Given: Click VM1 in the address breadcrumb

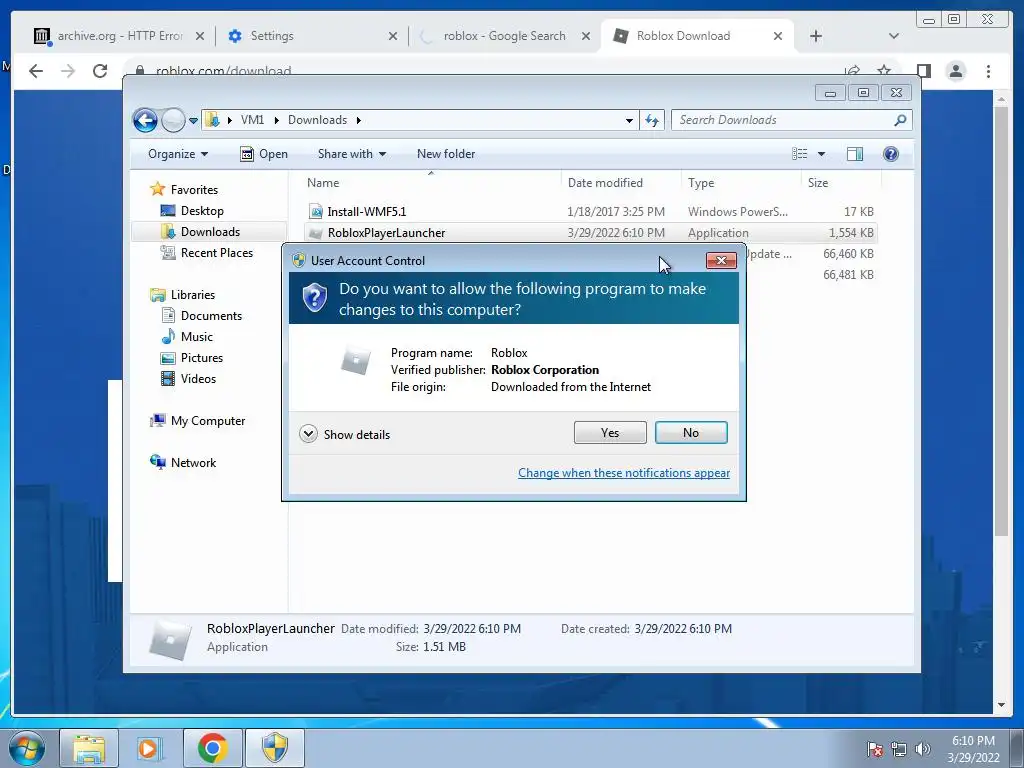Looking at the screenshot, I should click(252, 120).
